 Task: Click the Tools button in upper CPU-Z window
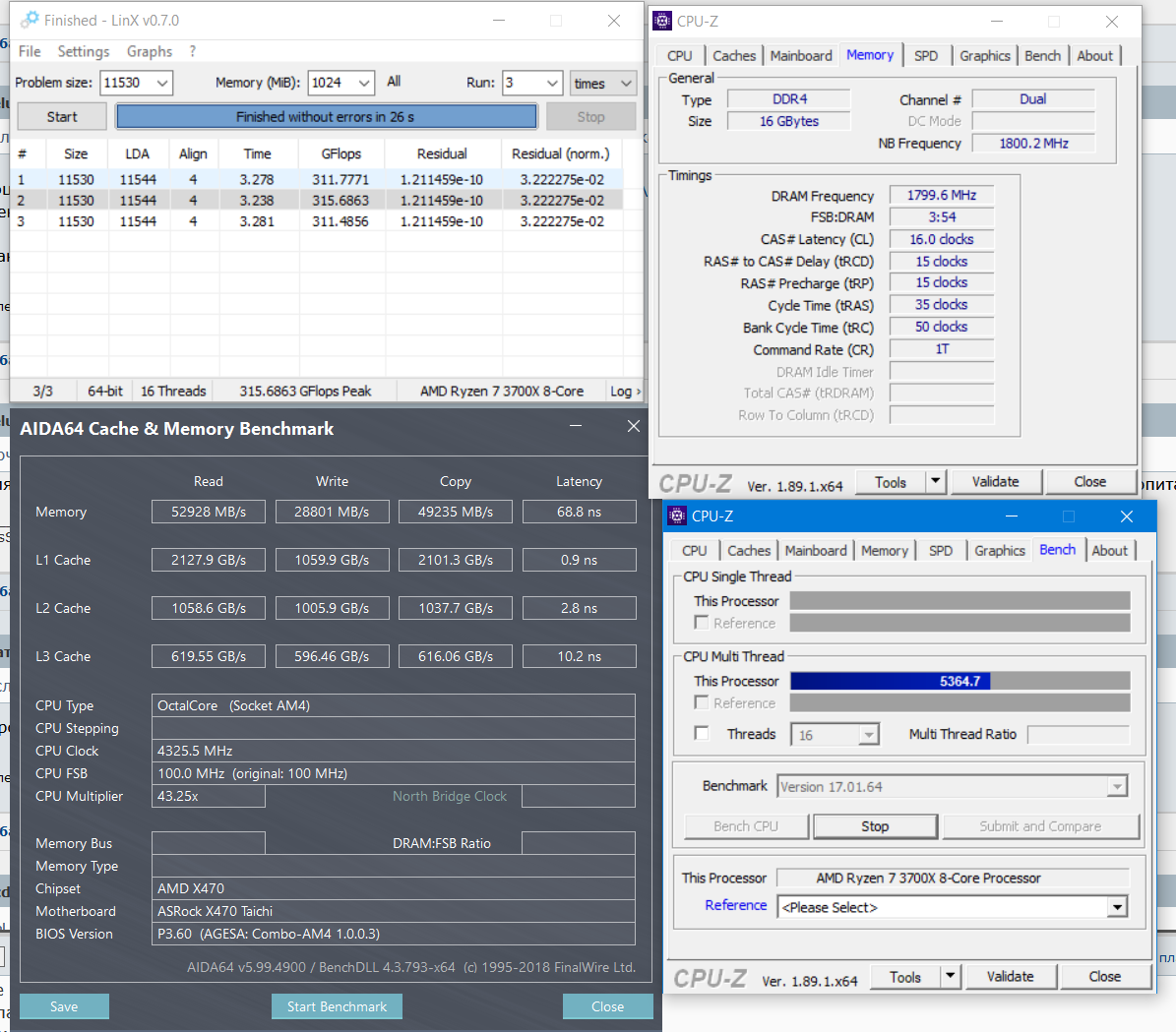(891, 482)
